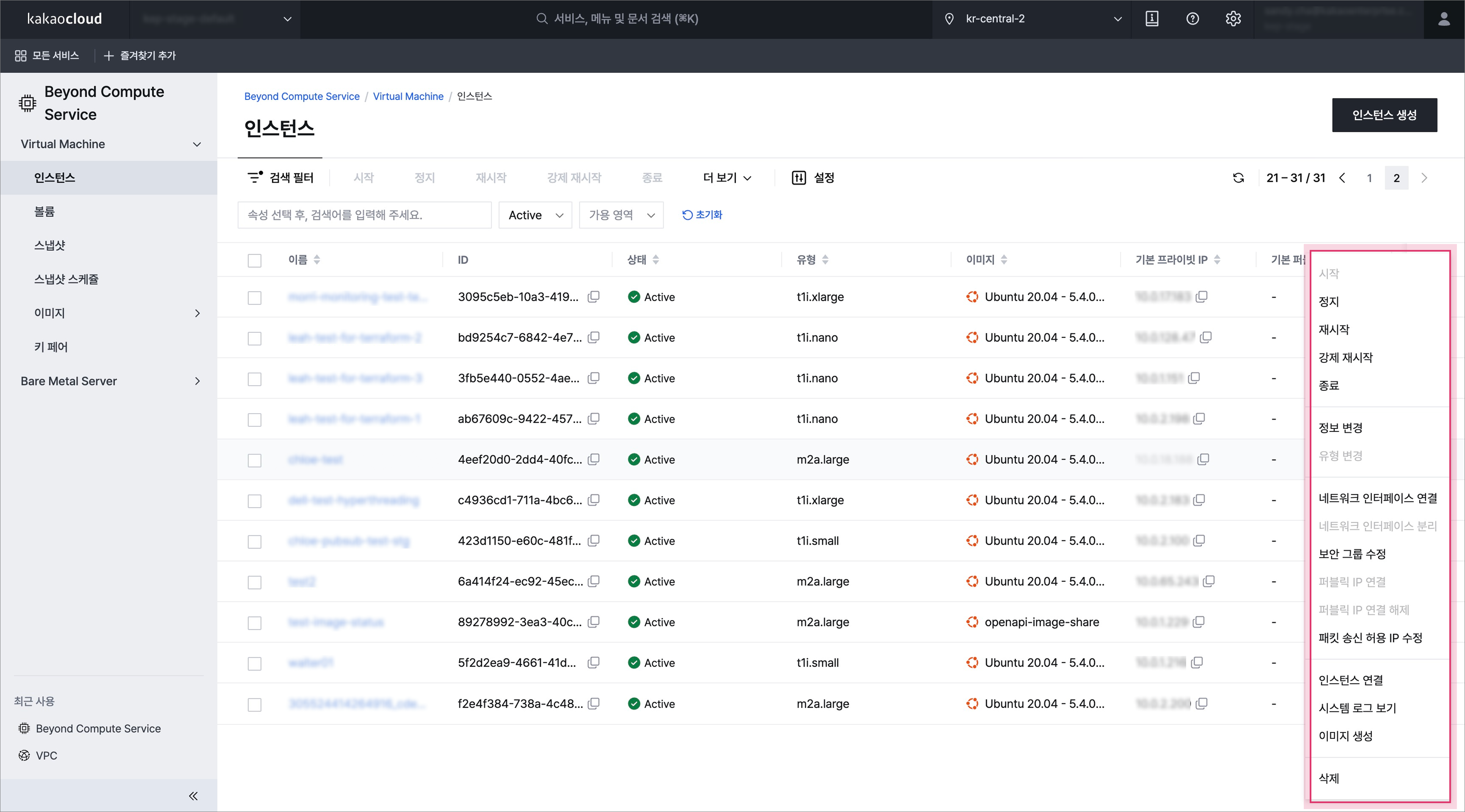The width and height of the screenshot is (1465, 812).
Task: Click the refresh icon near pagination
Action: (1238, 178)
